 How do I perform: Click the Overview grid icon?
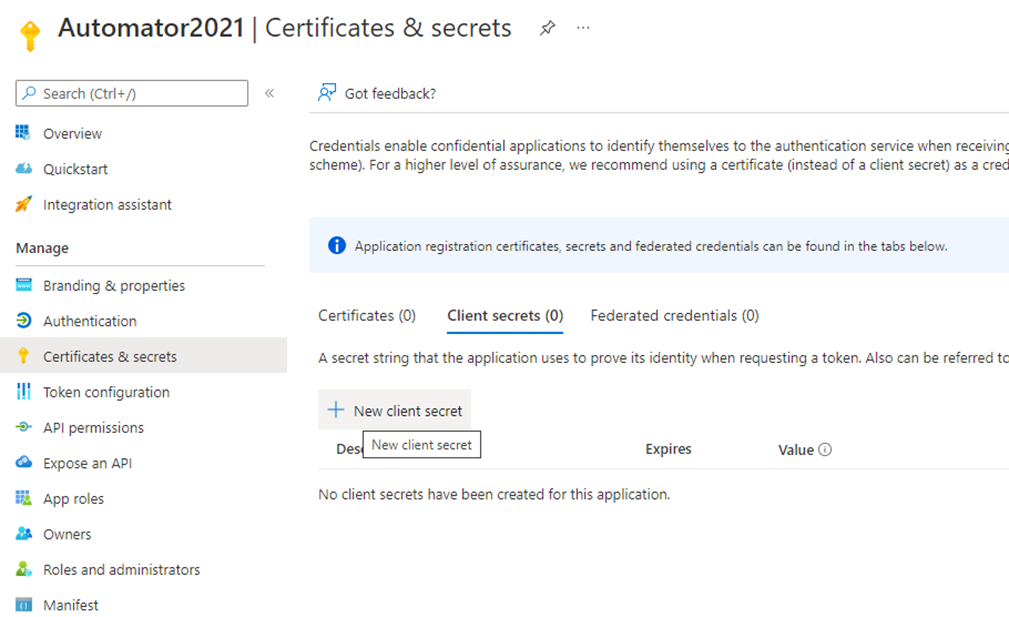tap(24, 133)
